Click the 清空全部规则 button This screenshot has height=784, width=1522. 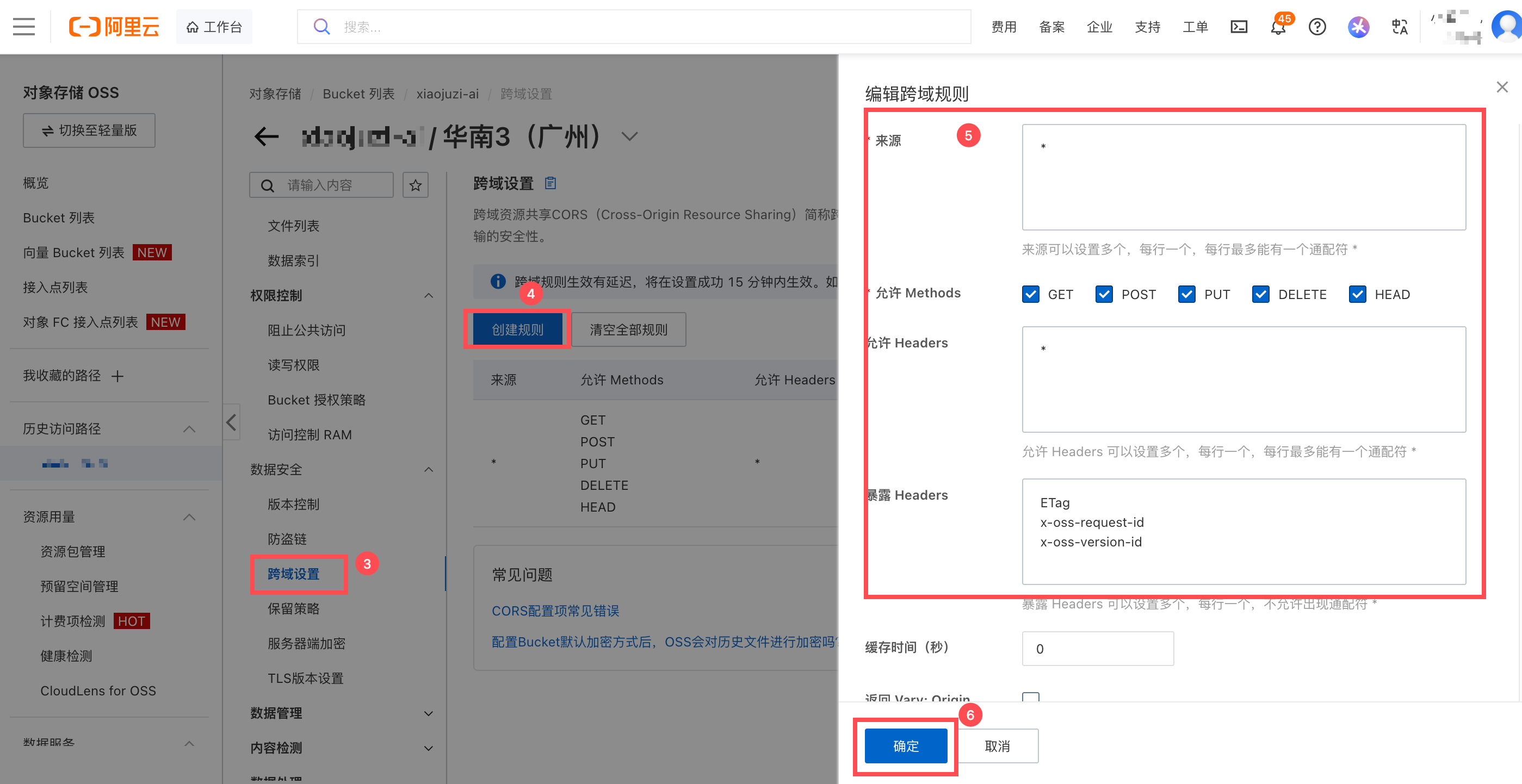629,329
